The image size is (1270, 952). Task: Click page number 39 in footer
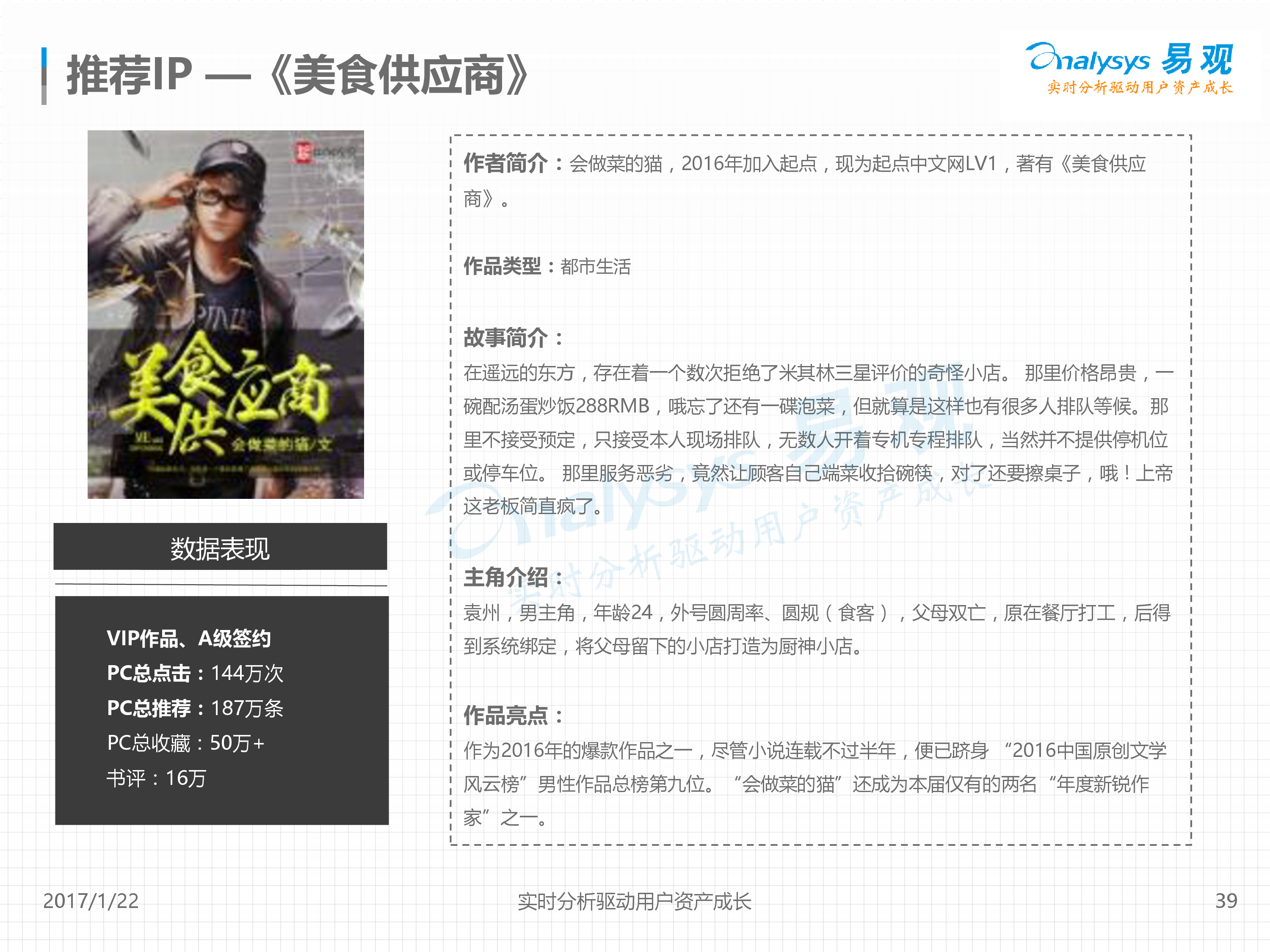(x=1226, y=901)
